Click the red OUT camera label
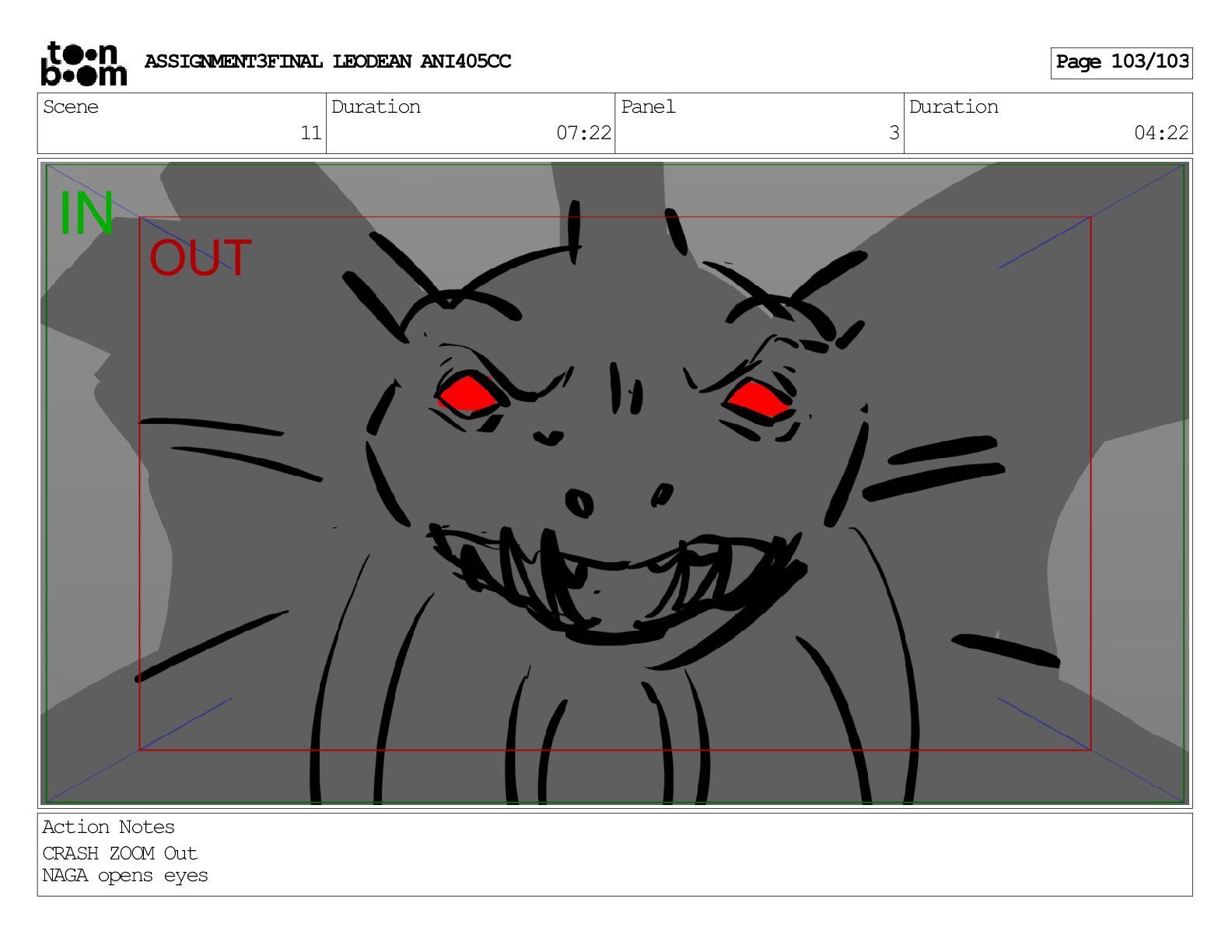This screenshot has width=1232, height=952. click(200, 258)
